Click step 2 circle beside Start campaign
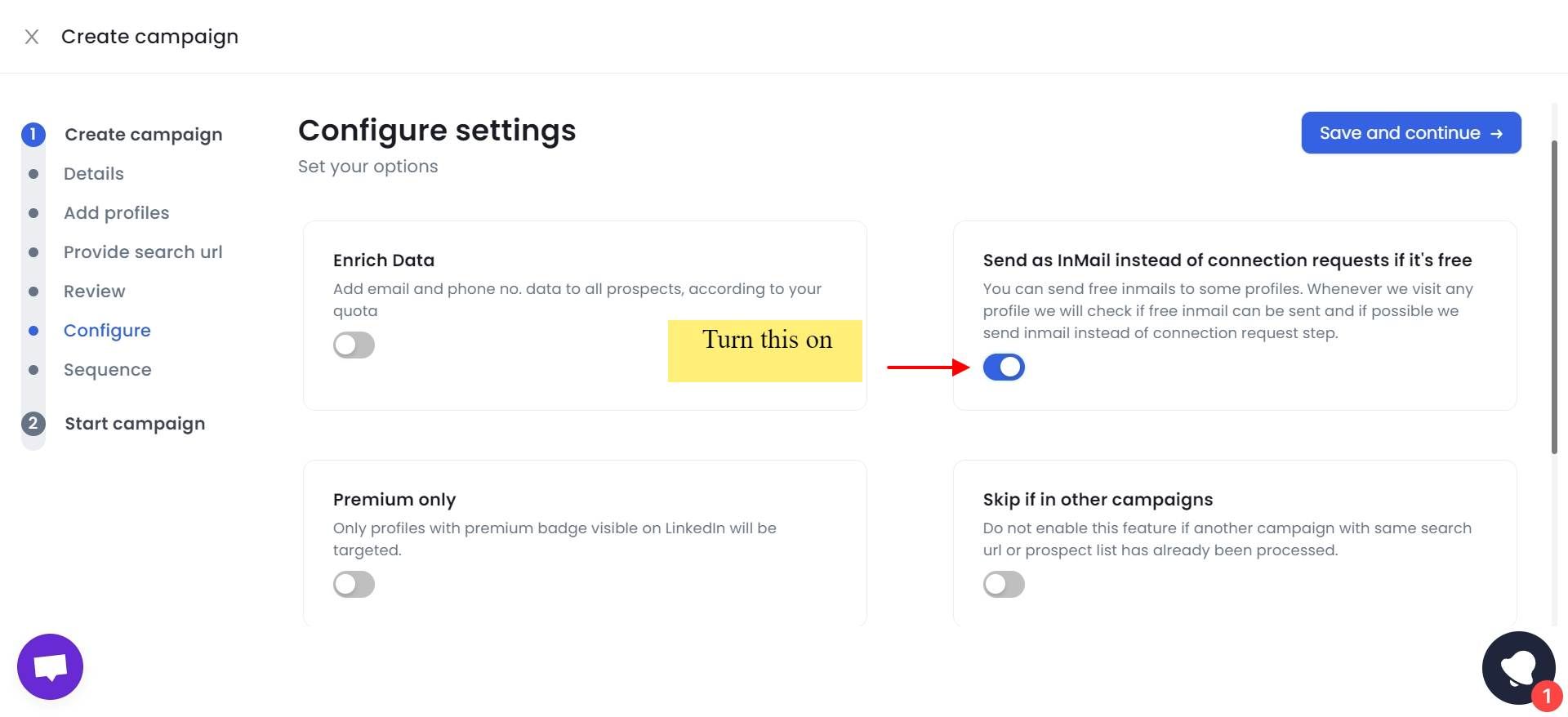Viewport: 1568px width, 717px height. coord(33,423)
